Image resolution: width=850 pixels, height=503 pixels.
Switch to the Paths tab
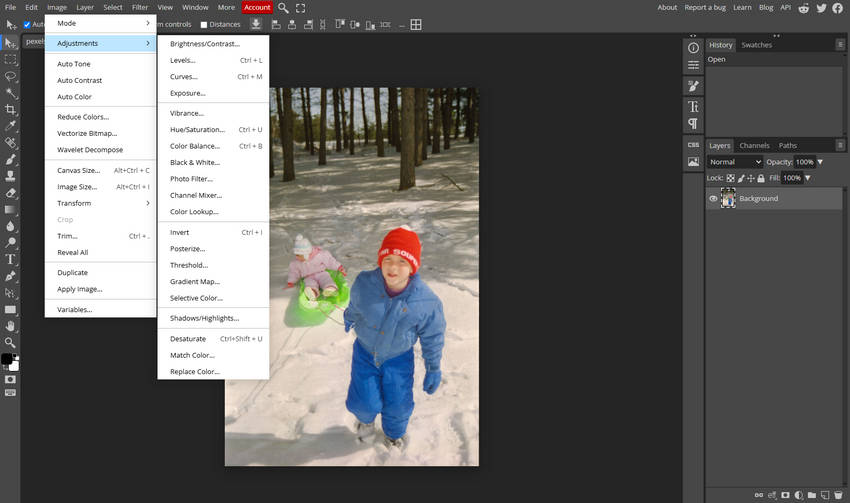[788, 145]
